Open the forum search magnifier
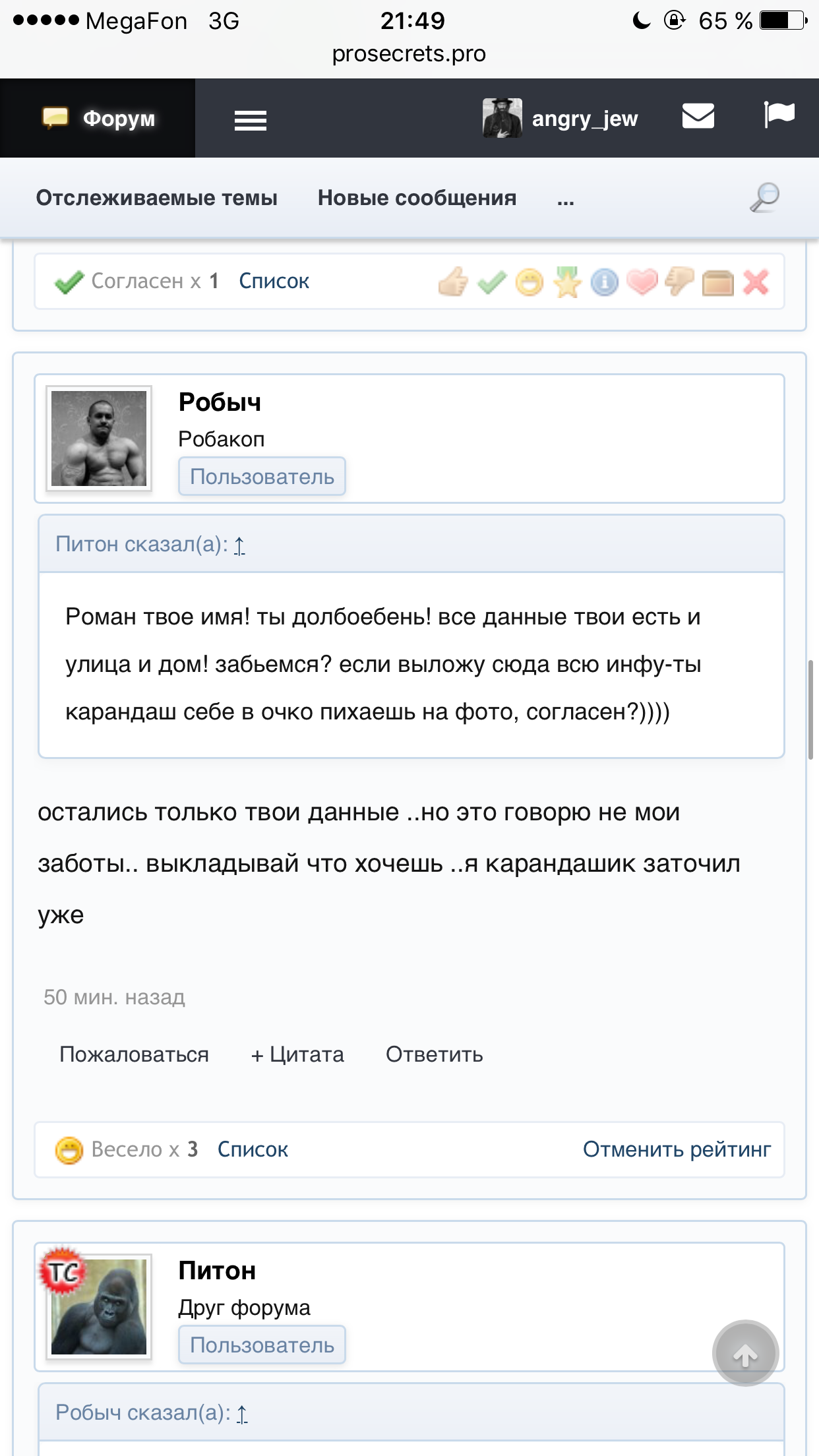The height and width of the screenshot is (1456, 819). point(765,197)
